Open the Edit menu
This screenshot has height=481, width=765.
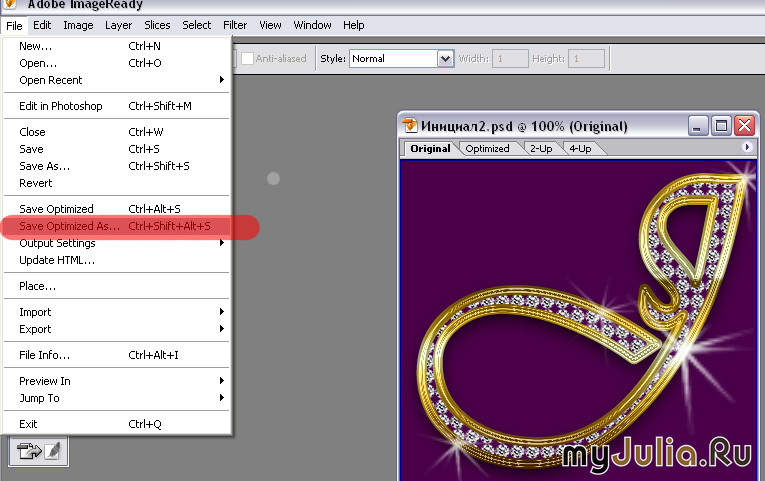click(x=42, y=25)
